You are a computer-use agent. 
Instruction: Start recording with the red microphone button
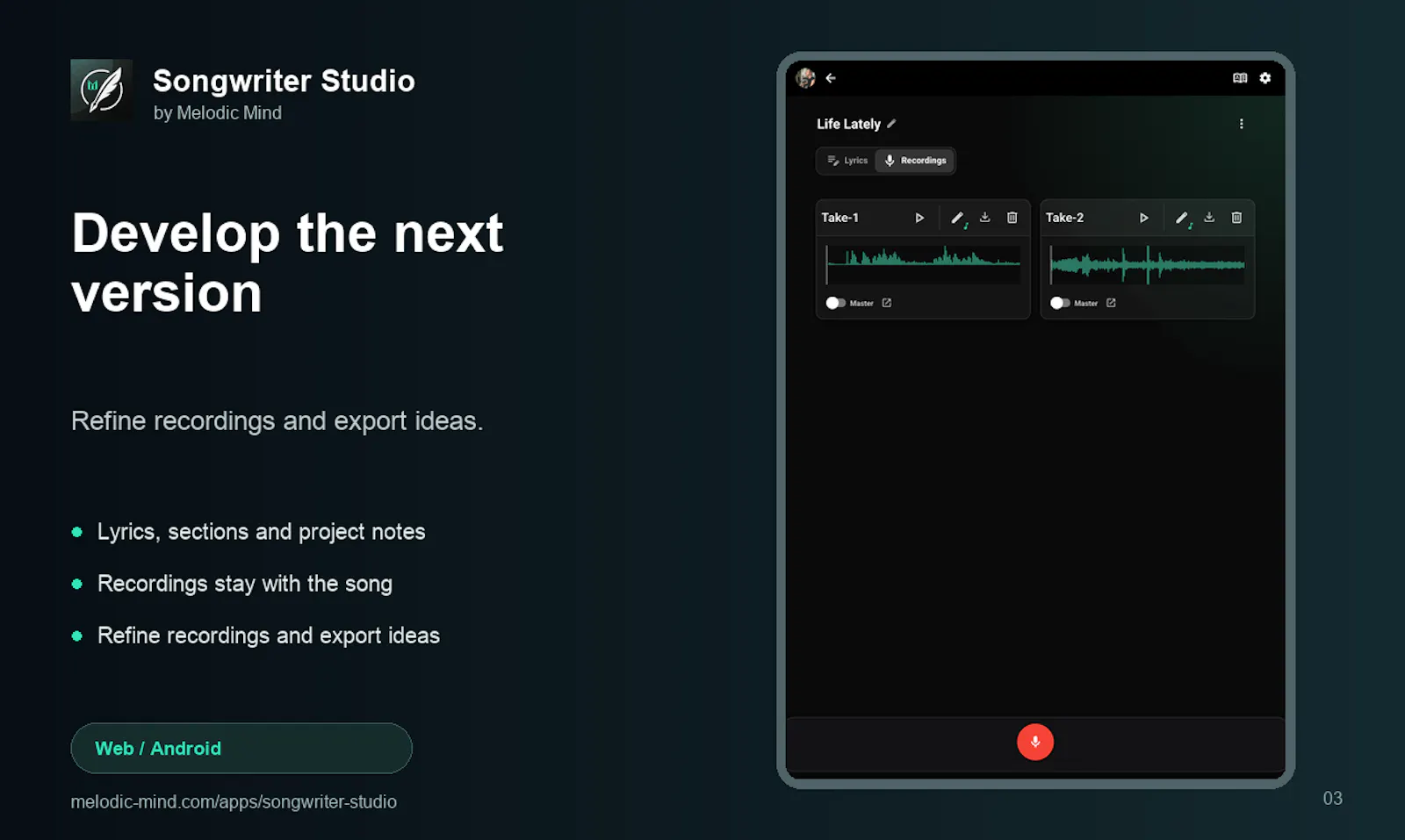pos(1035,742)
